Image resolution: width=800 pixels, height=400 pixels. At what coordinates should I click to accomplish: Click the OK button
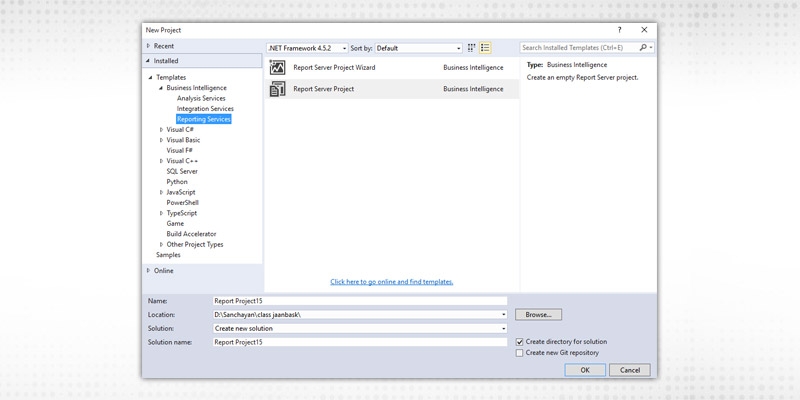click(x=585, y=369)
